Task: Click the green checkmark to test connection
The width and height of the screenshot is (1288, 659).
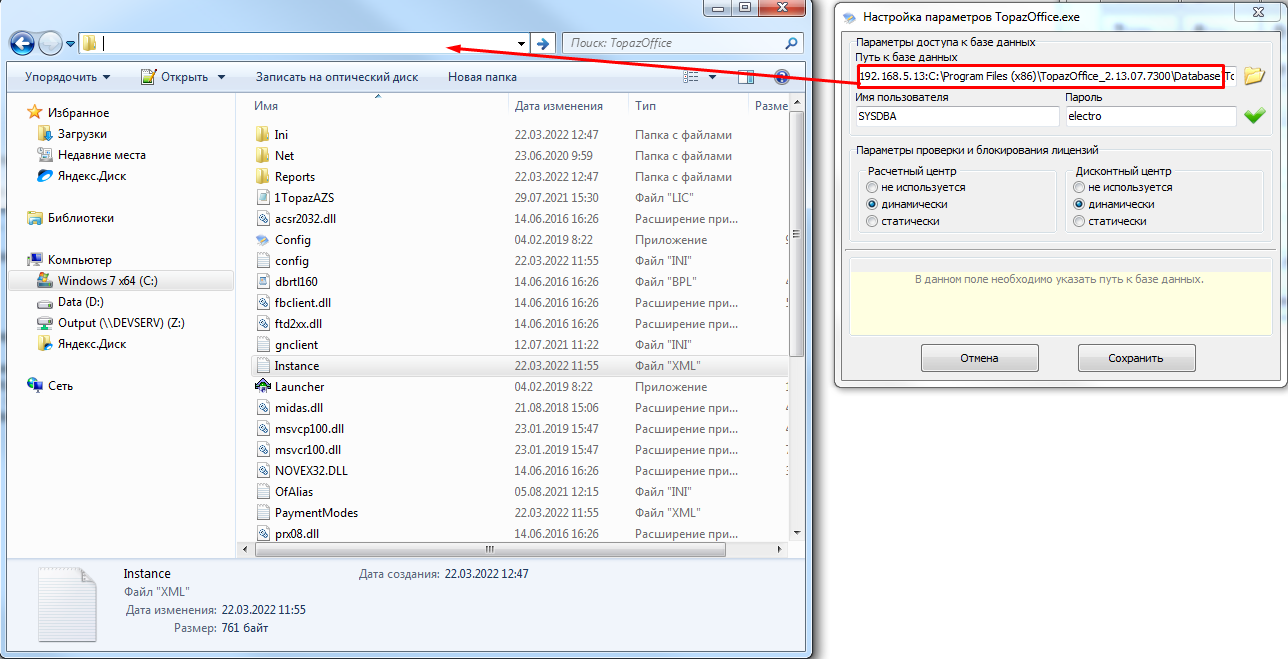Action: (x=1254, y=116)
